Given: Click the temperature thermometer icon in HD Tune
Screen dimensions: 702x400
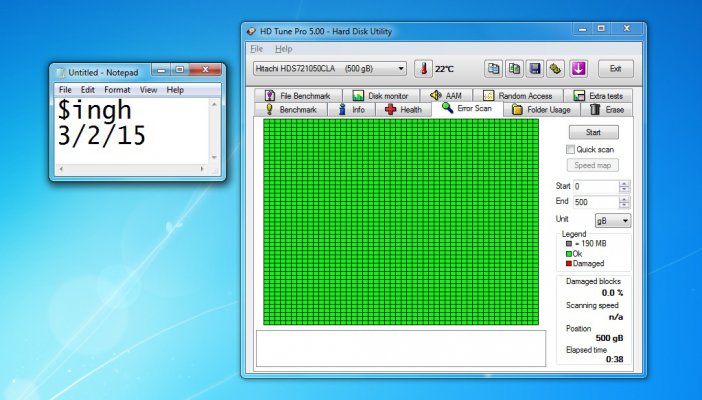Looking at the screenshot, I should (x=423, y=69).
